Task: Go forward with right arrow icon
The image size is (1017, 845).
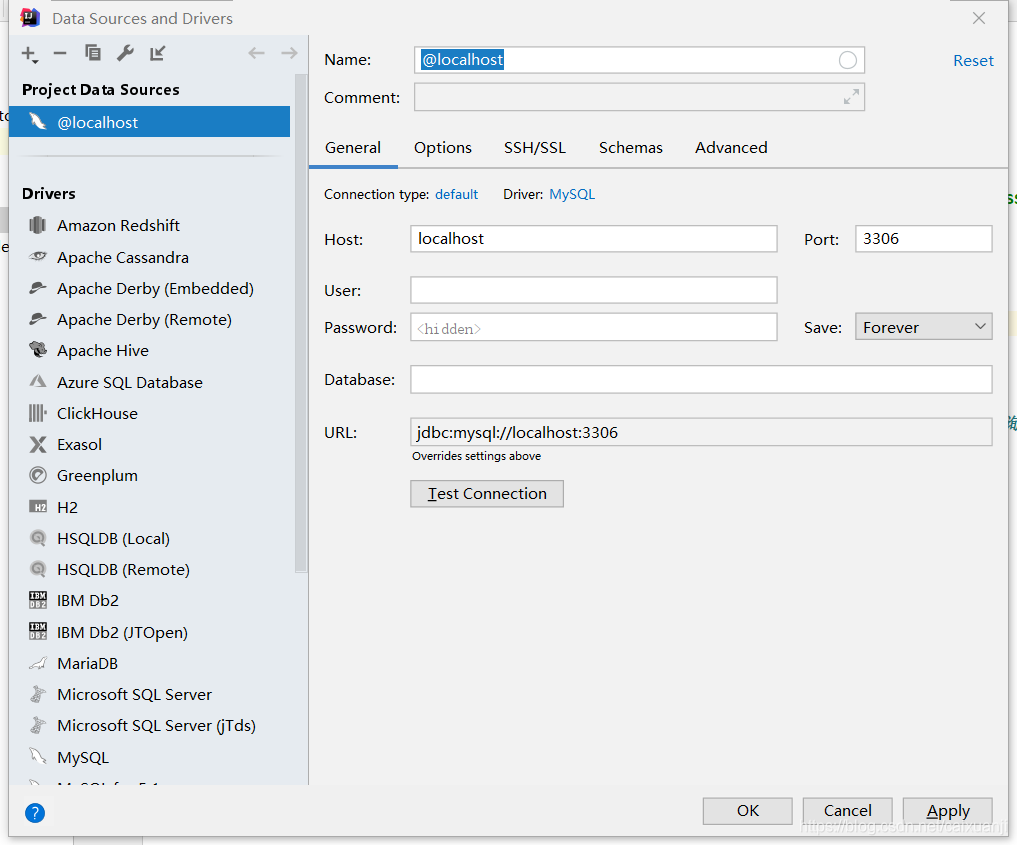Action: [x=289, y=53]
